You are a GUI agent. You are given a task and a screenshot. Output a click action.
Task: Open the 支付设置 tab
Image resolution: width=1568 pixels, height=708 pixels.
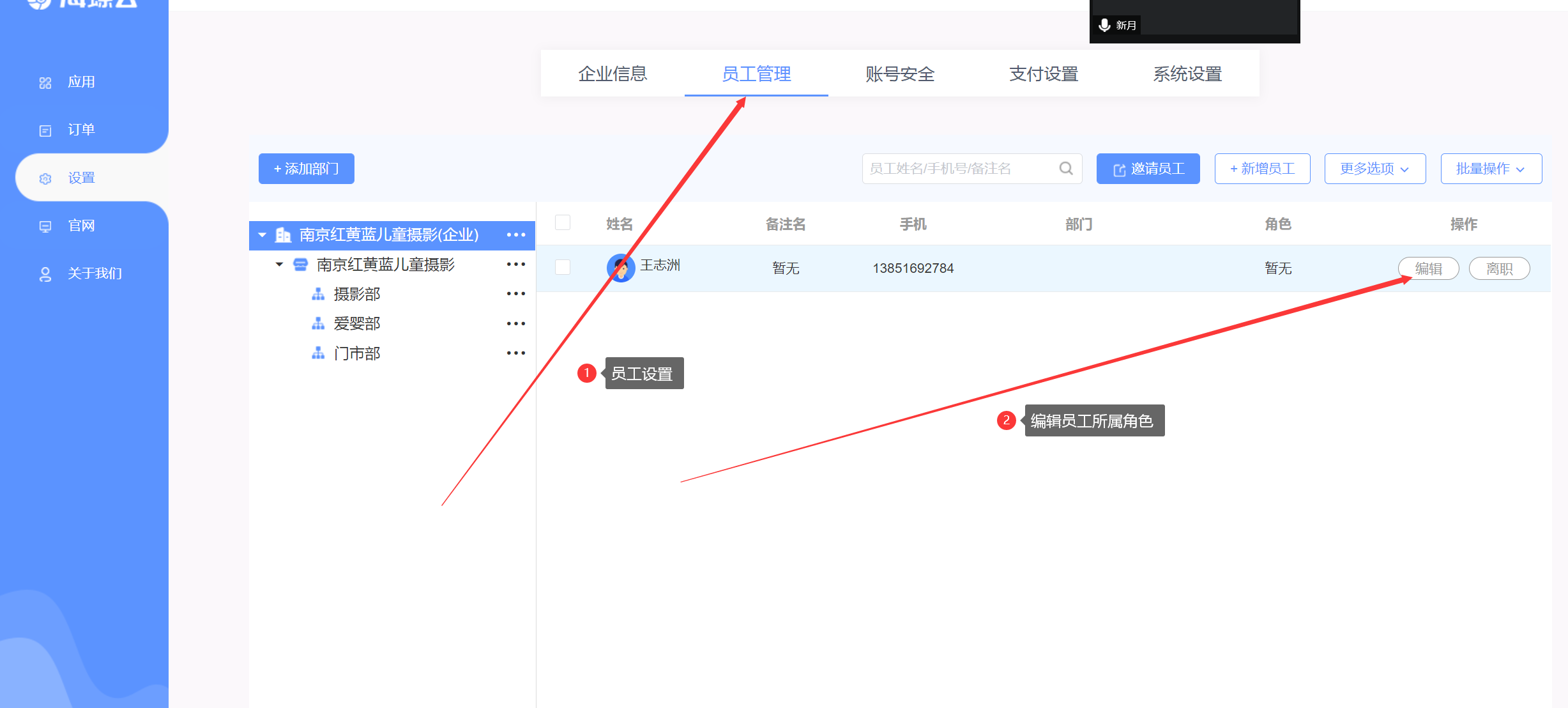[x=1044, y=74]
